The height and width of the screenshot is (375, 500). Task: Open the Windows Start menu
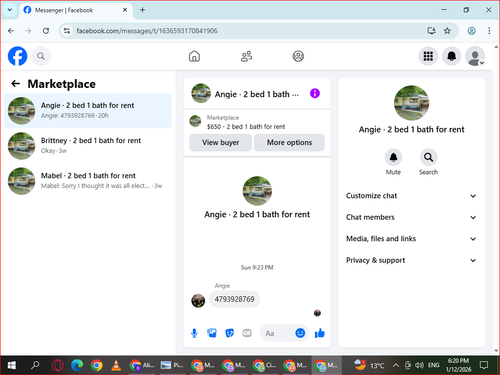click(x=12, y=365)
